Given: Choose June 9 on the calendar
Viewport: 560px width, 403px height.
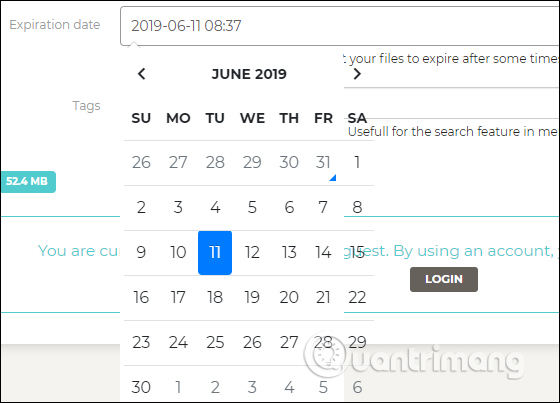Looking at the screenshot, I should (141, 253).
